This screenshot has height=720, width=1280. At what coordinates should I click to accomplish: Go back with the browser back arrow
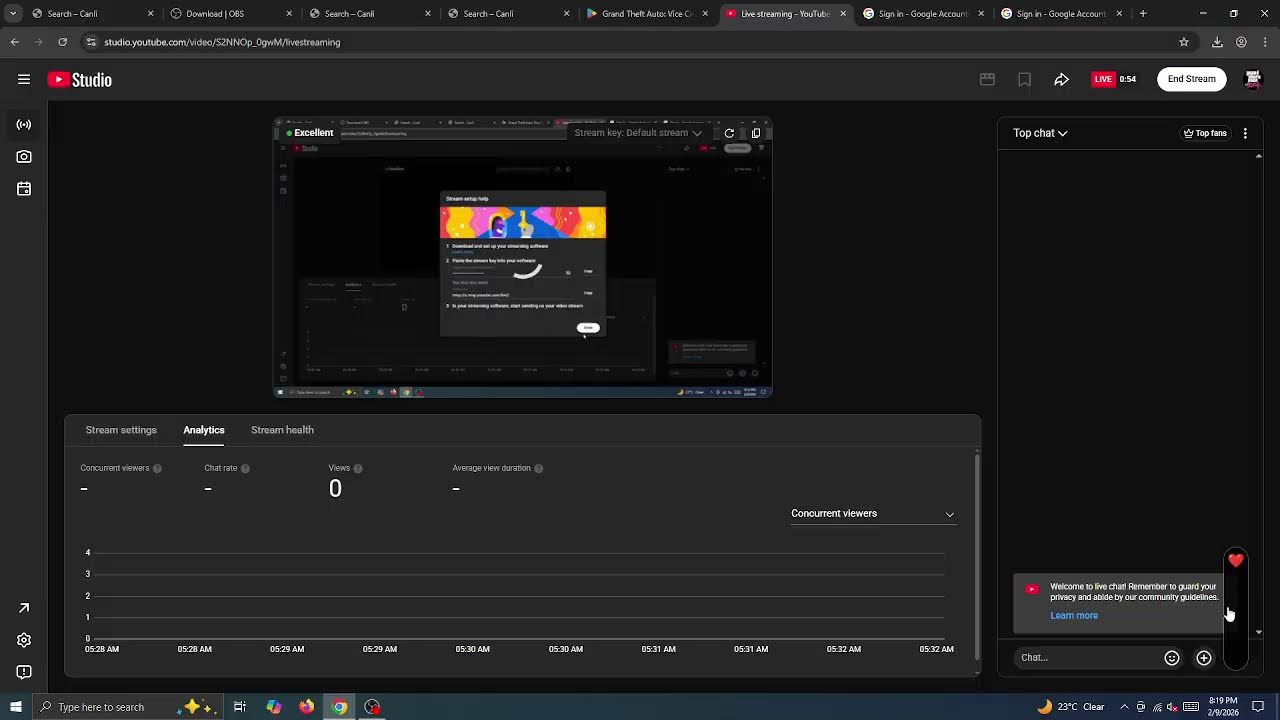pyautogui.click(x=14, y=42)
